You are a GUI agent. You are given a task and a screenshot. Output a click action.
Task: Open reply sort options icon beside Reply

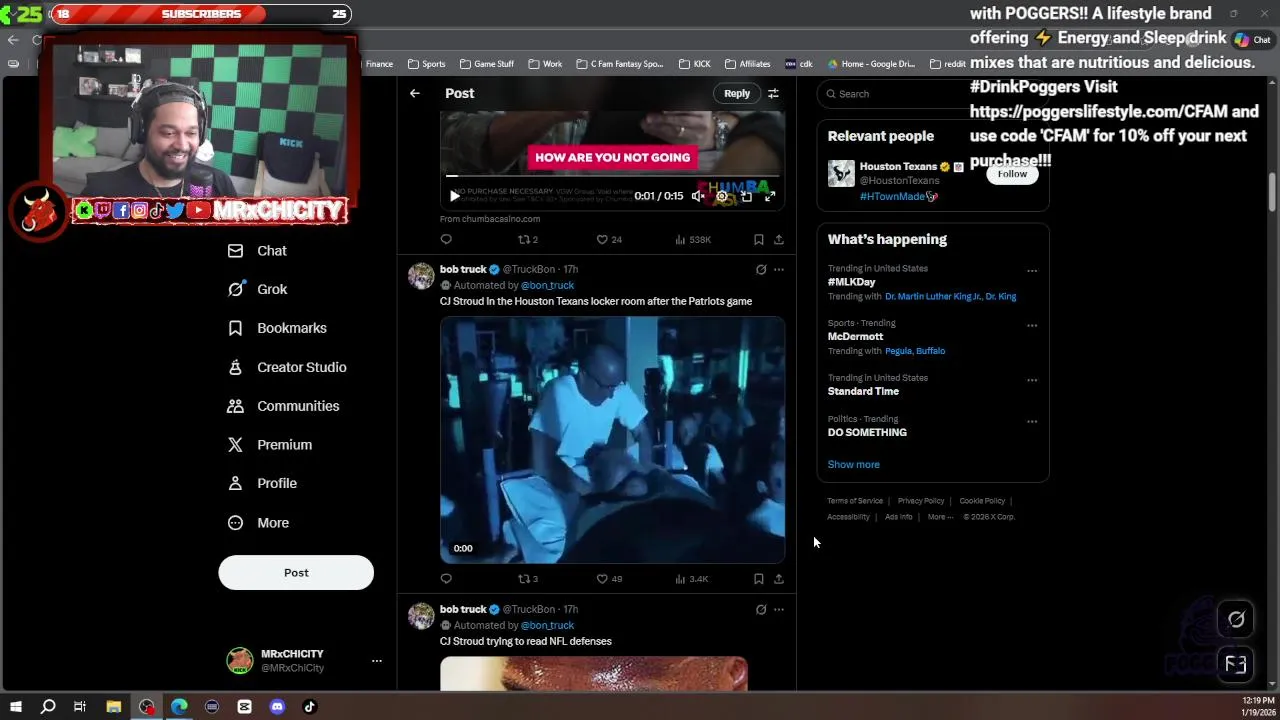[773, 93]
